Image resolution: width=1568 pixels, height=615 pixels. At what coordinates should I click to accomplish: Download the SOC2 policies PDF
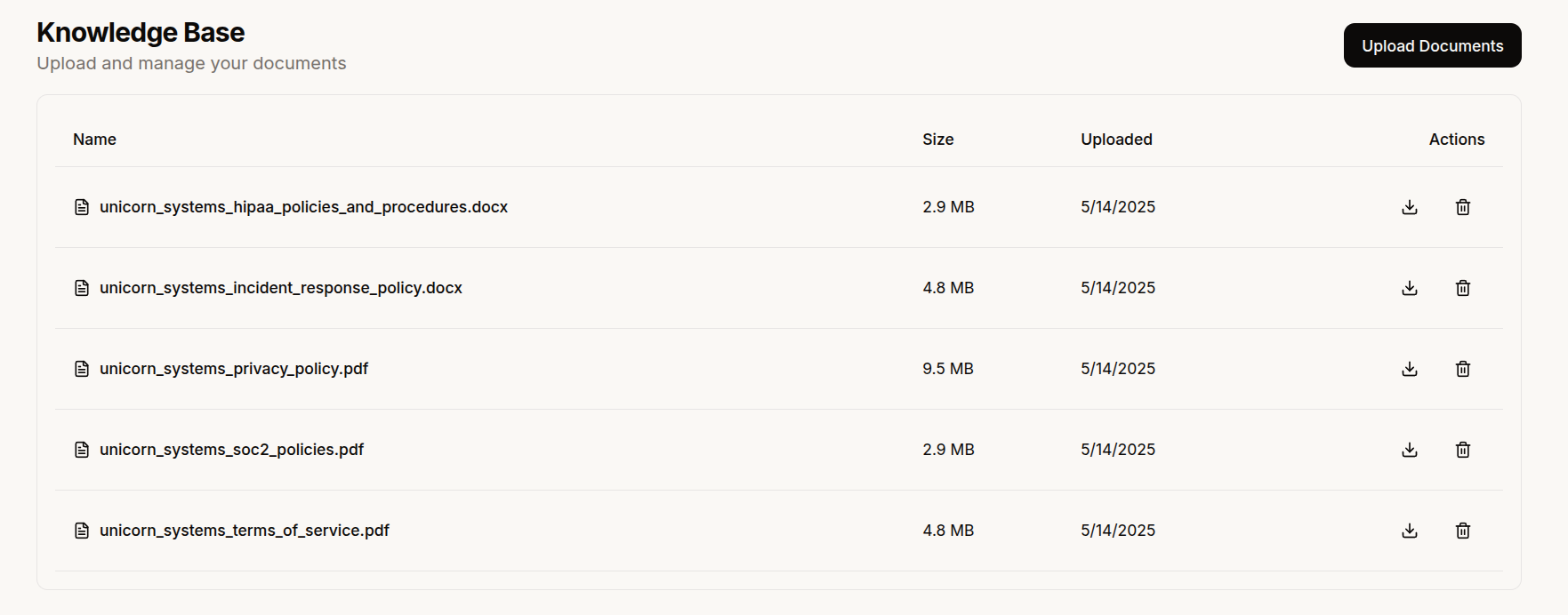click(x=1410, y=450)
